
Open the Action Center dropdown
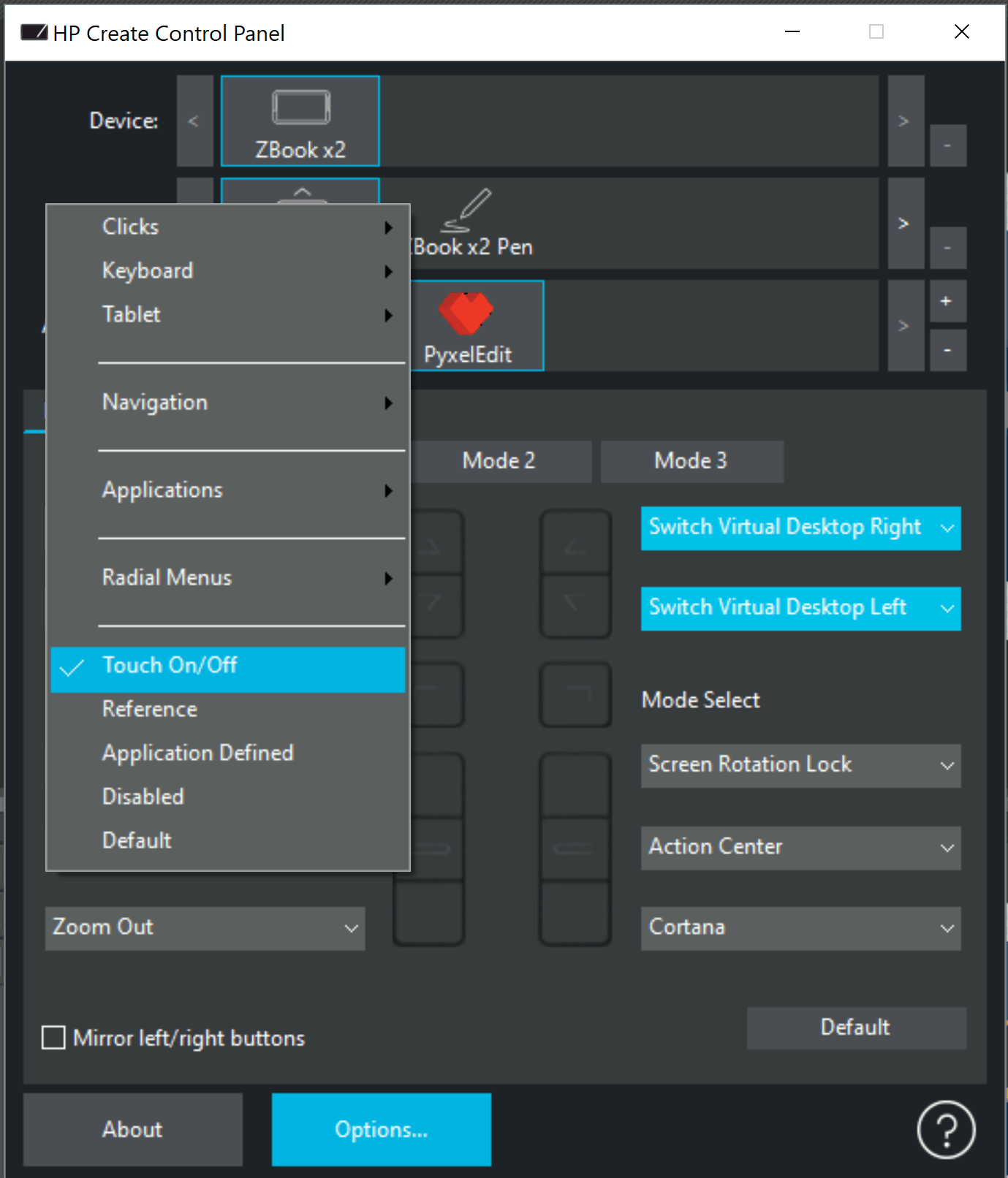click(x=800, y=848)
